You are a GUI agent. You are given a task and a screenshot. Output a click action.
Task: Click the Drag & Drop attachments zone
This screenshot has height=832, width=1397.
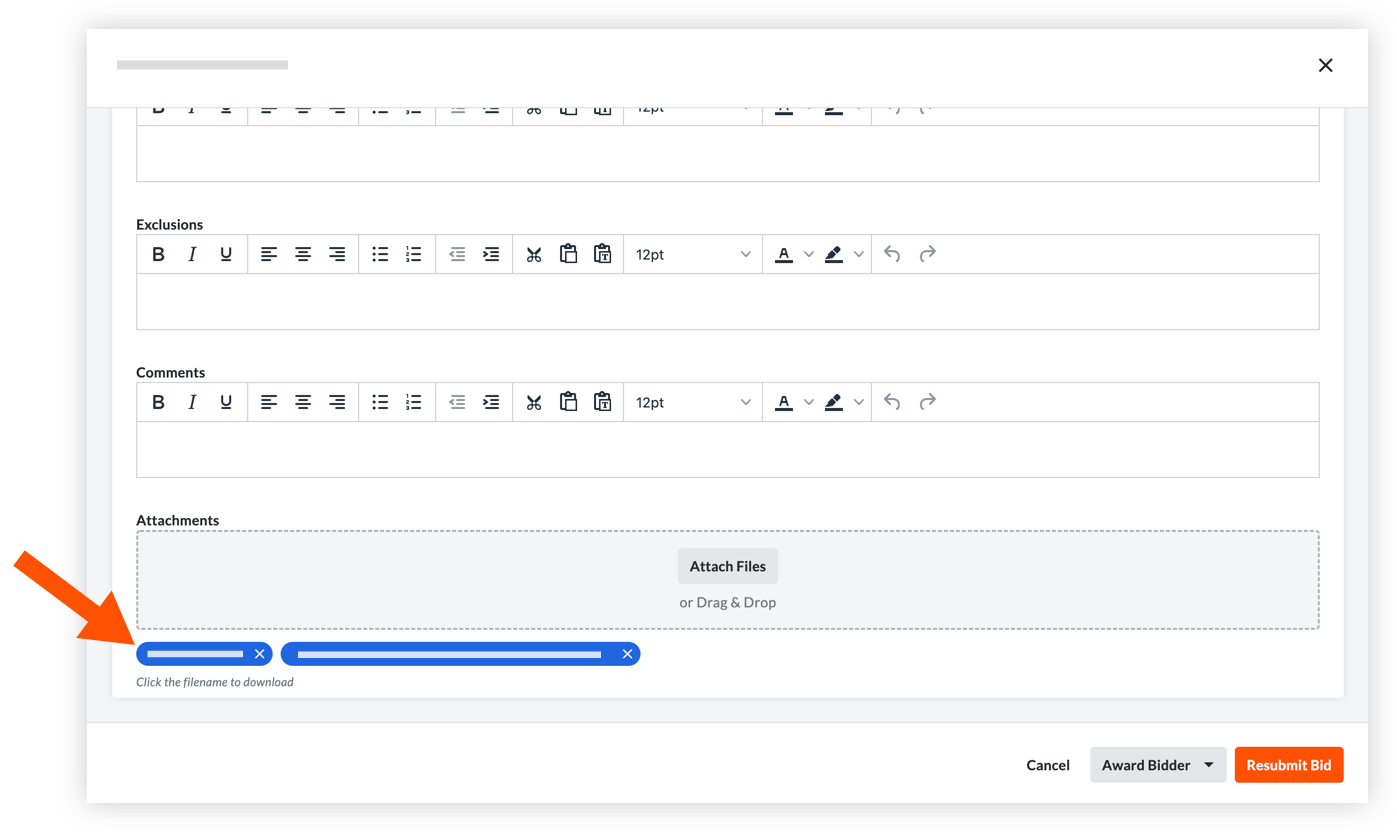[728, 580]
